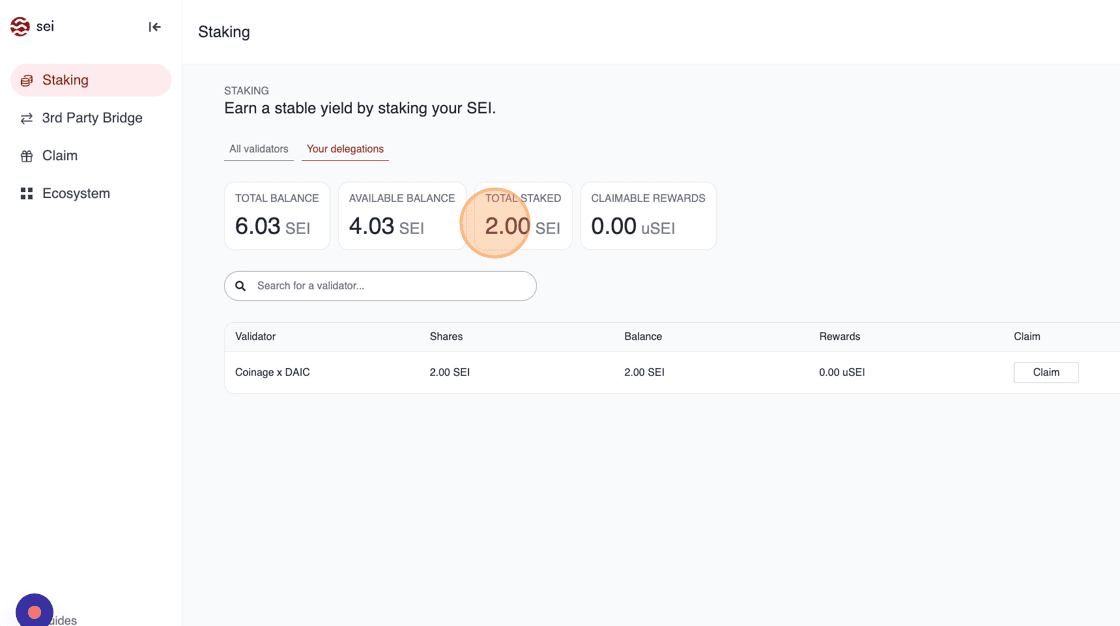1120x626 pixels.
Task: Click the Claim gift icon in sidebar
Action: pyautogui.click(x=27, y=156)
